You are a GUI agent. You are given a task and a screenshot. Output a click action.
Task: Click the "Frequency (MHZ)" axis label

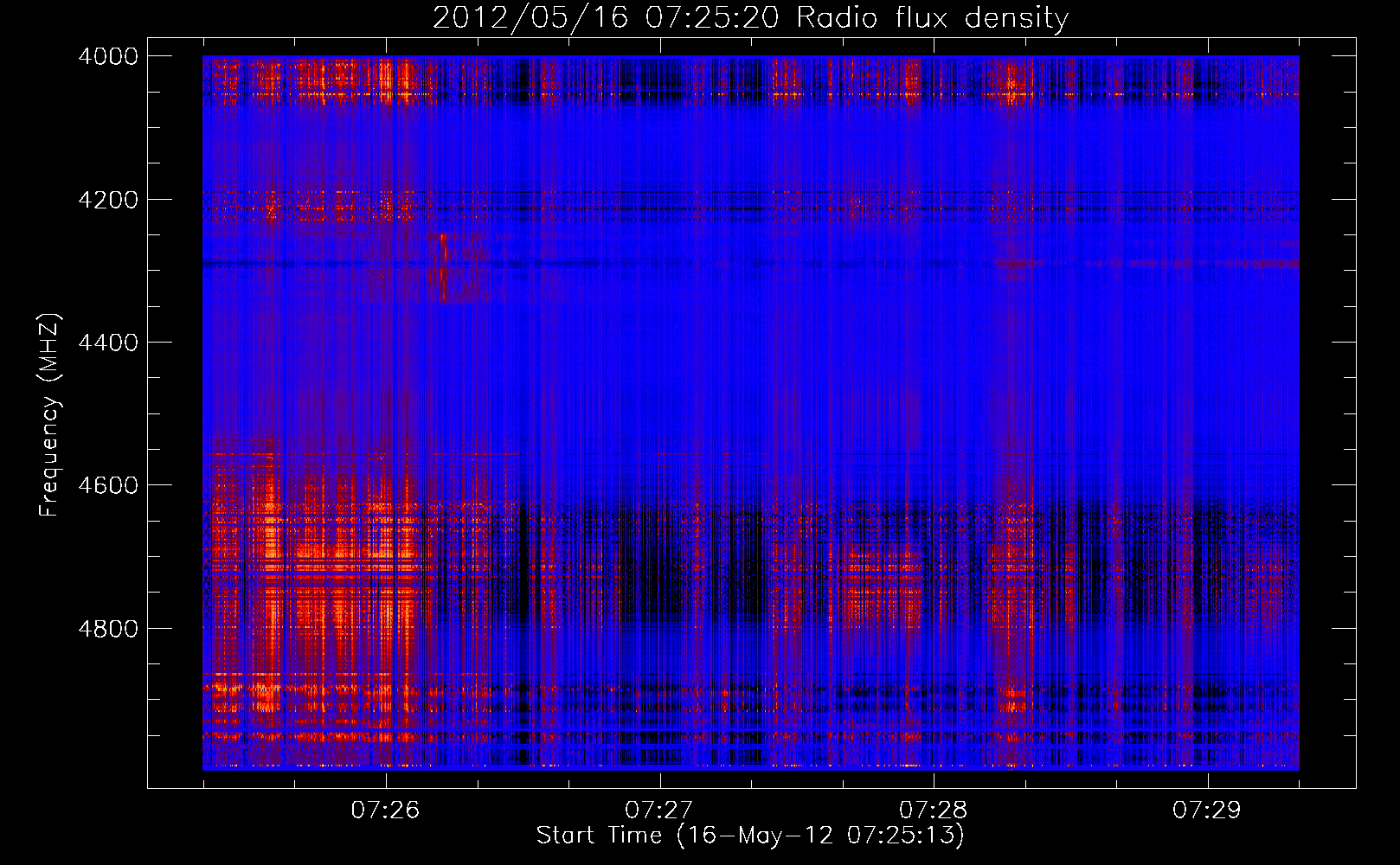click(49, 415)
